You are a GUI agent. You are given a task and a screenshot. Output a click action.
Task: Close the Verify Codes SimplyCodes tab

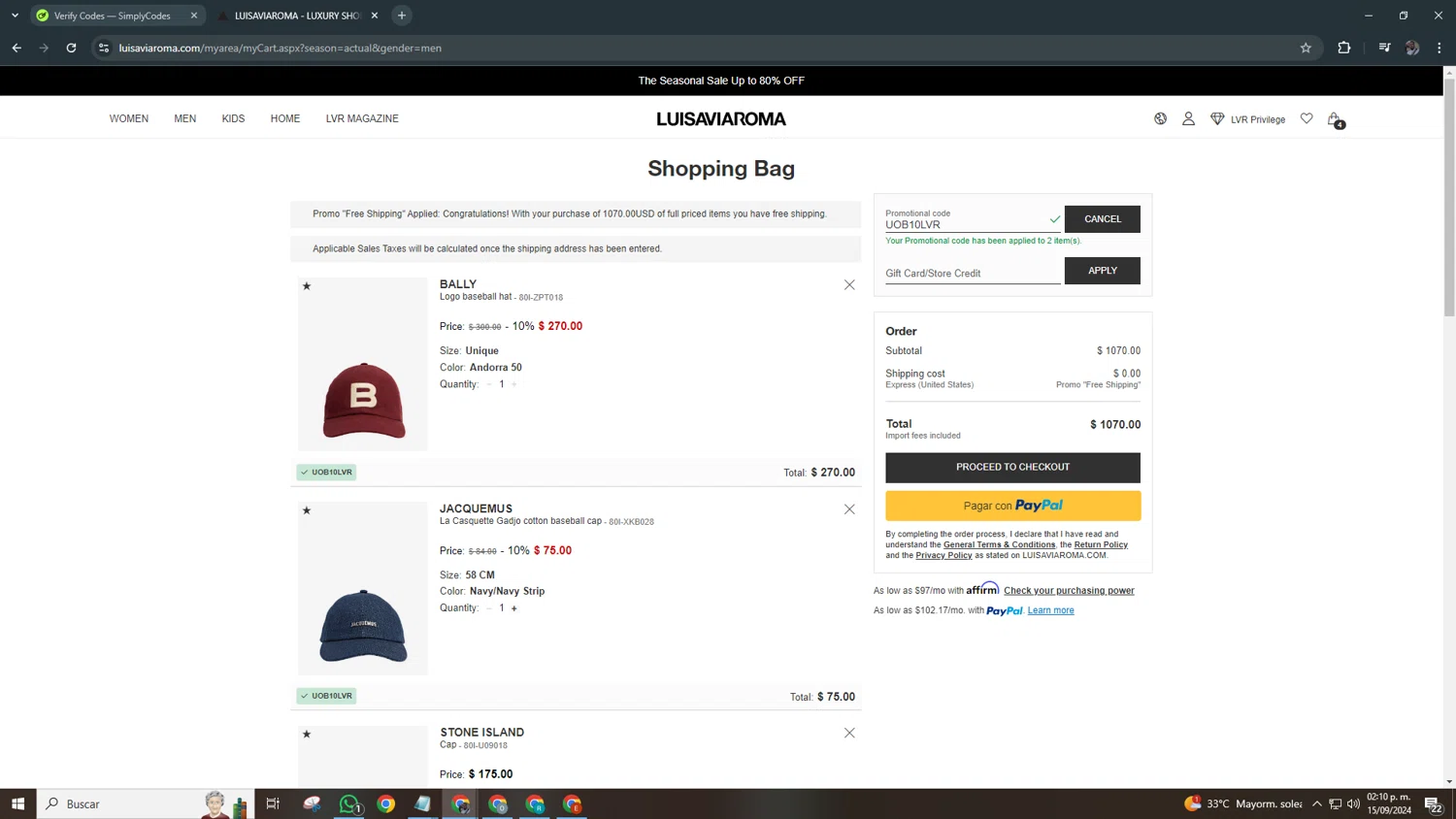click(194, 16)
